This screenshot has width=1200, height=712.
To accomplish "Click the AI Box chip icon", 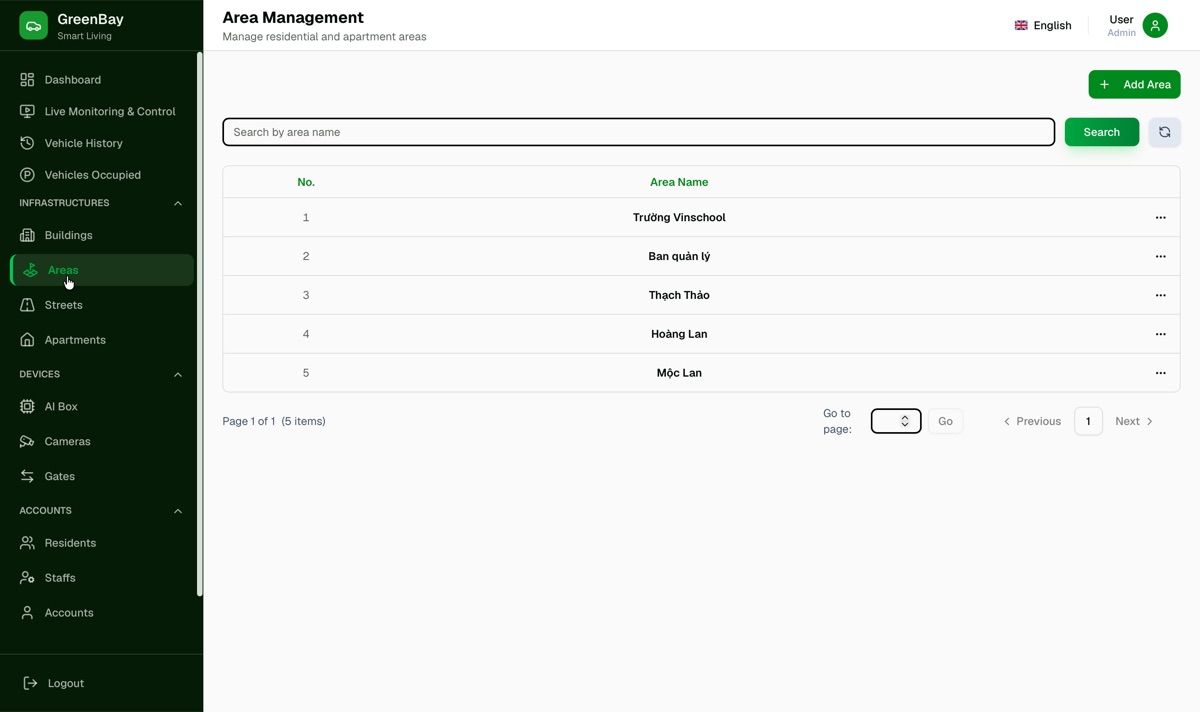I will point(27,407).
